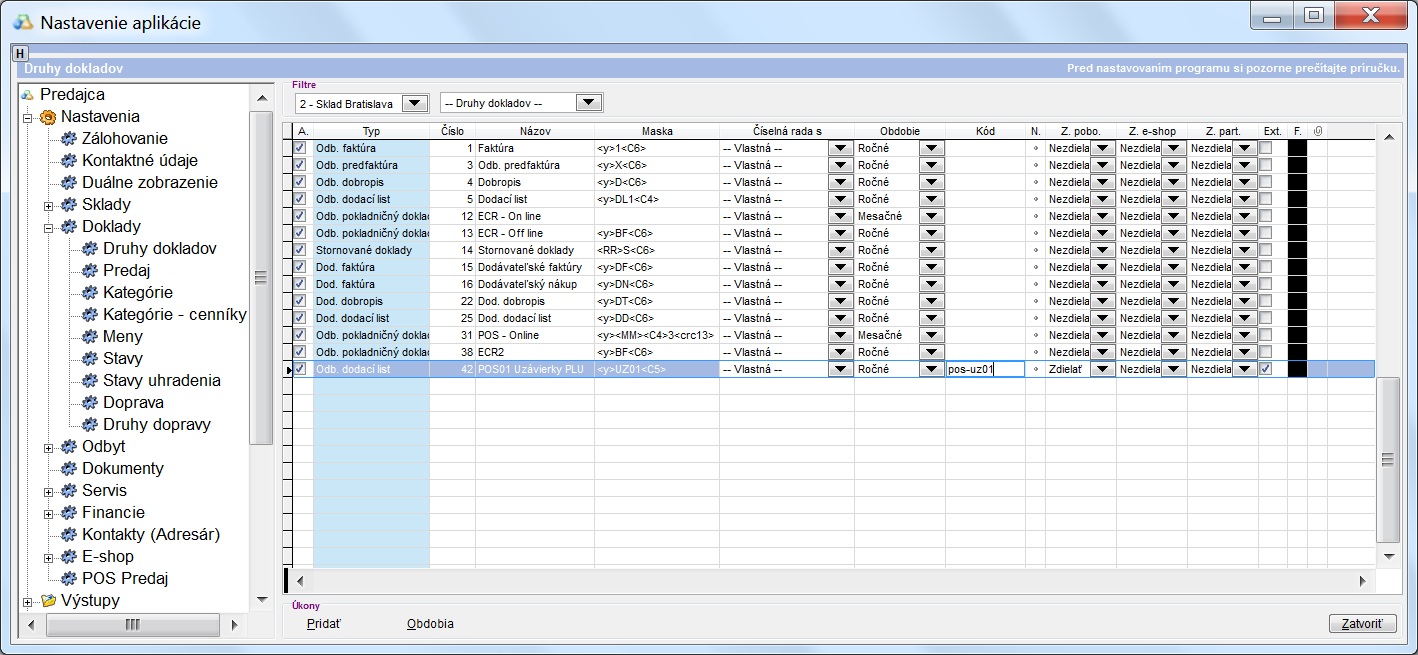Toggle the active checkbox for Faktúra row
This screenshot has height=655, width=1418.
[300, 148]
